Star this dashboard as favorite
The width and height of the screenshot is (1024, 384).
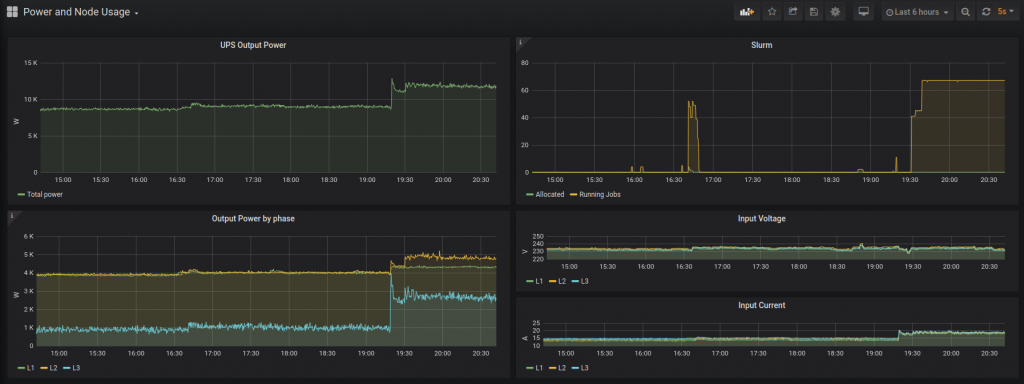coord(772,12)
